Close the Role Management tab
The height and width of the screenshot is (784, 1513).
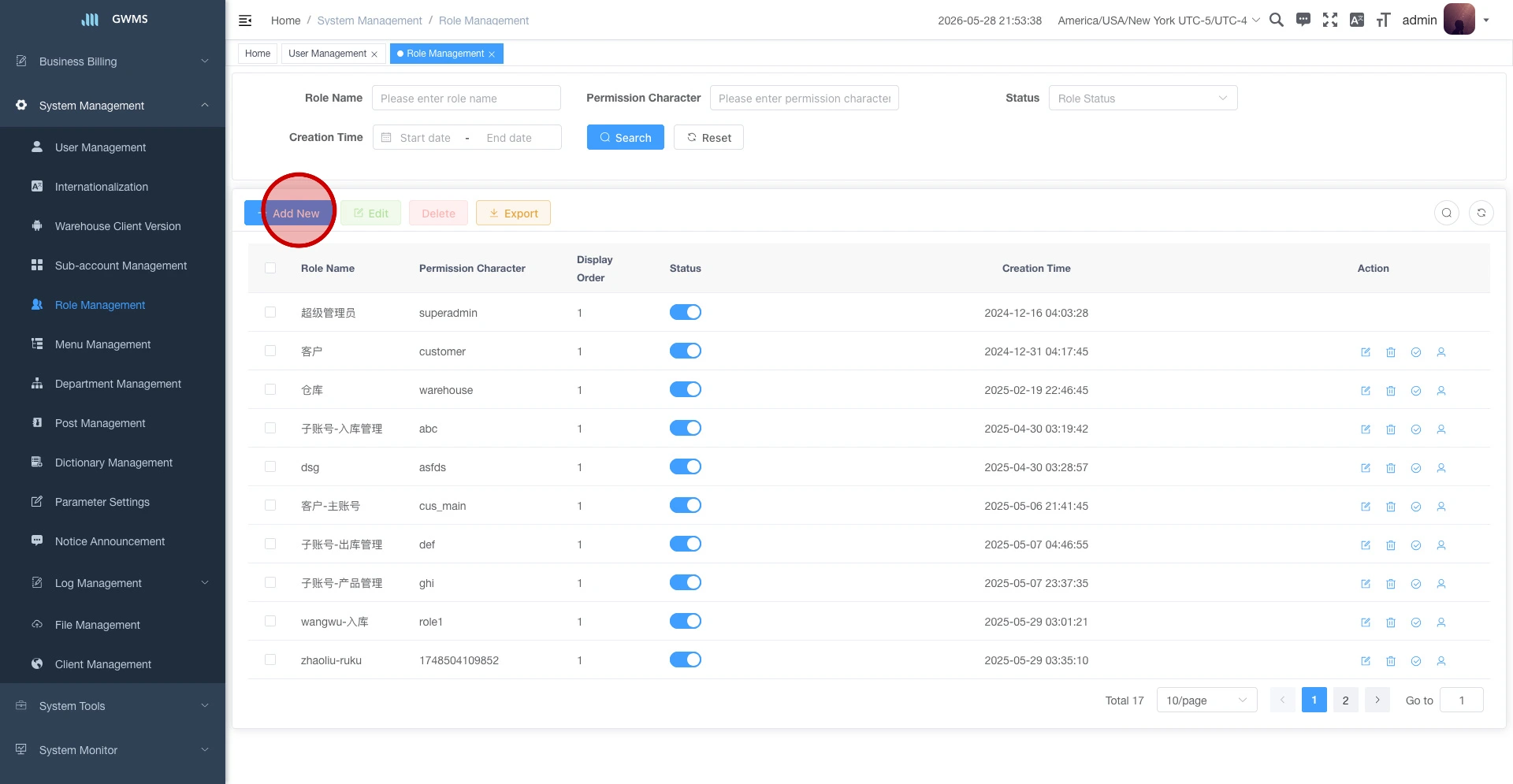point(492,54)
